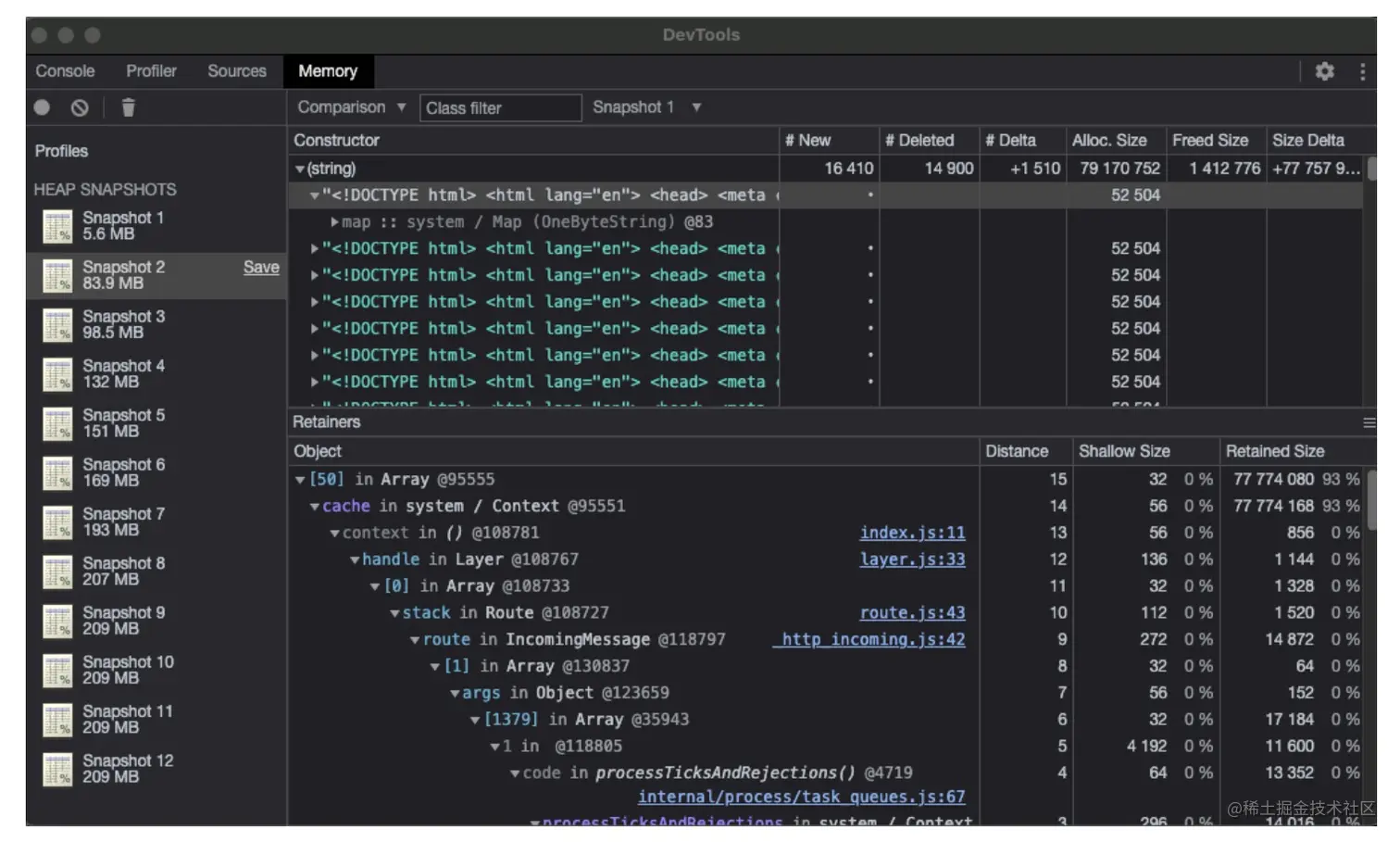Click Snapshot 5 heap profile icon
This screenshot has width=1400, height=842.
click(57, 423)
